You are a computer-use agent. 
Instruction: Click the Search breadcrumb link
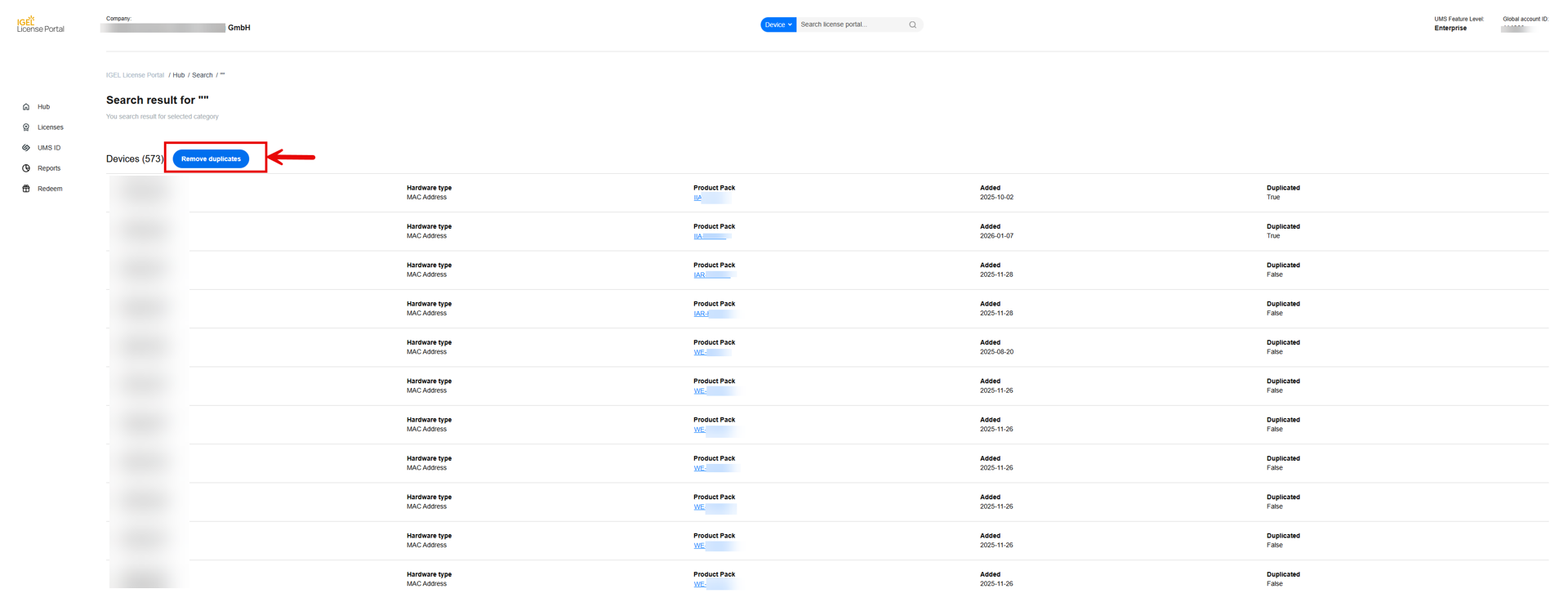coord(202,75)
